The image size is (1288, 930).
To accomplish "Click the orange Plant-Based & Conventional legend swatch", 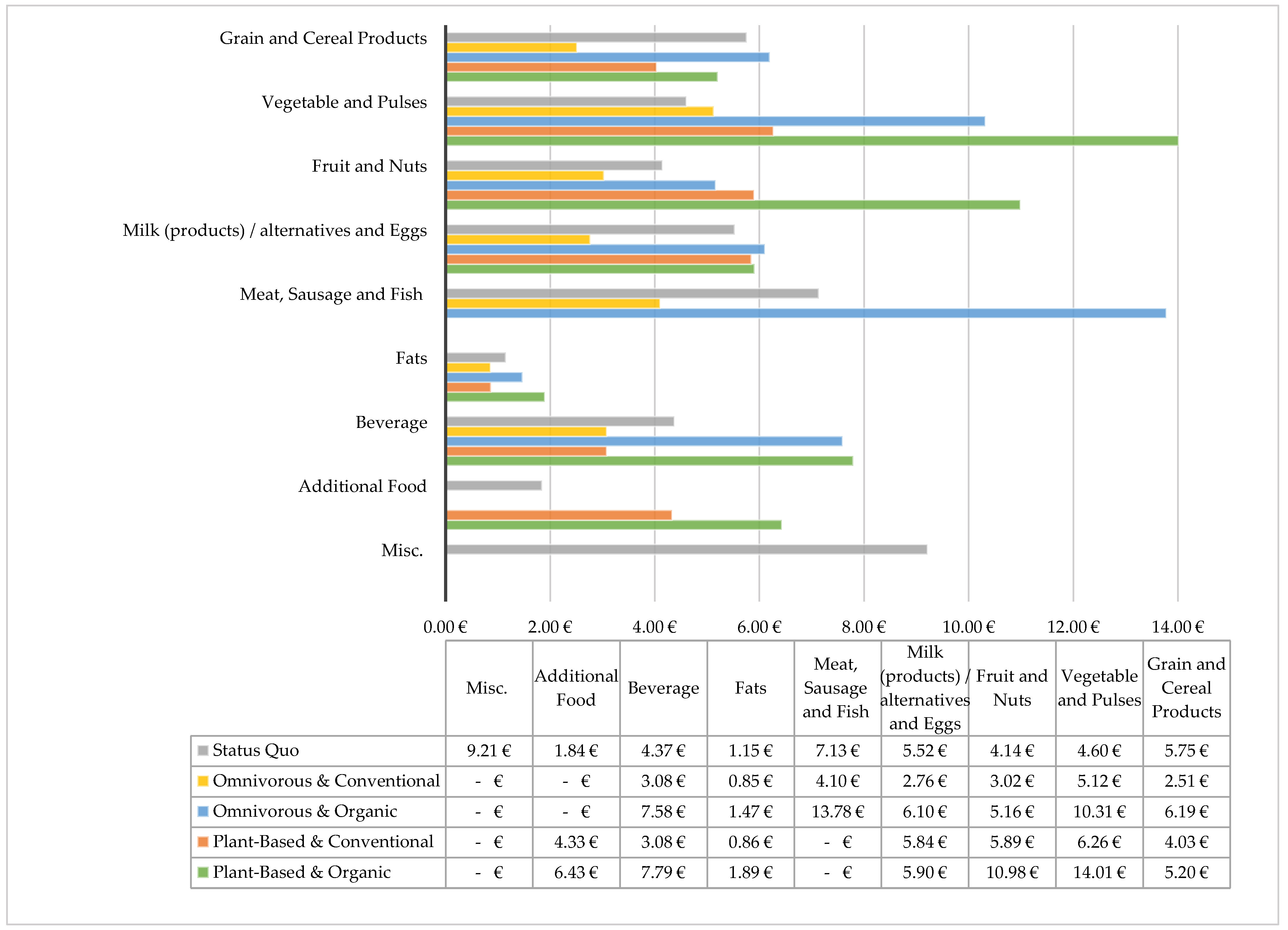I will pyautogui.click(x=203, y=842).
